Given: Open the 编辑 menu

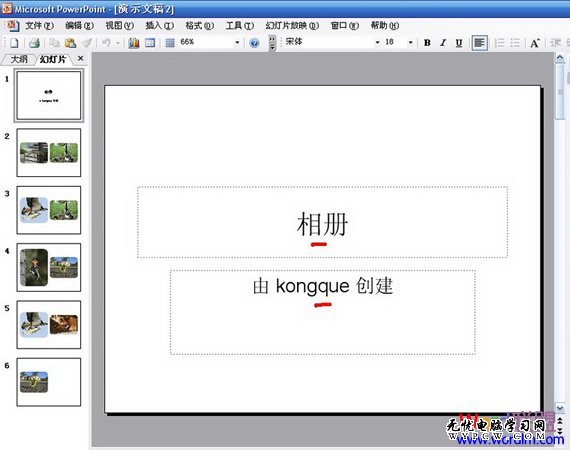Looking at the screenshot, I should (79, 25).
